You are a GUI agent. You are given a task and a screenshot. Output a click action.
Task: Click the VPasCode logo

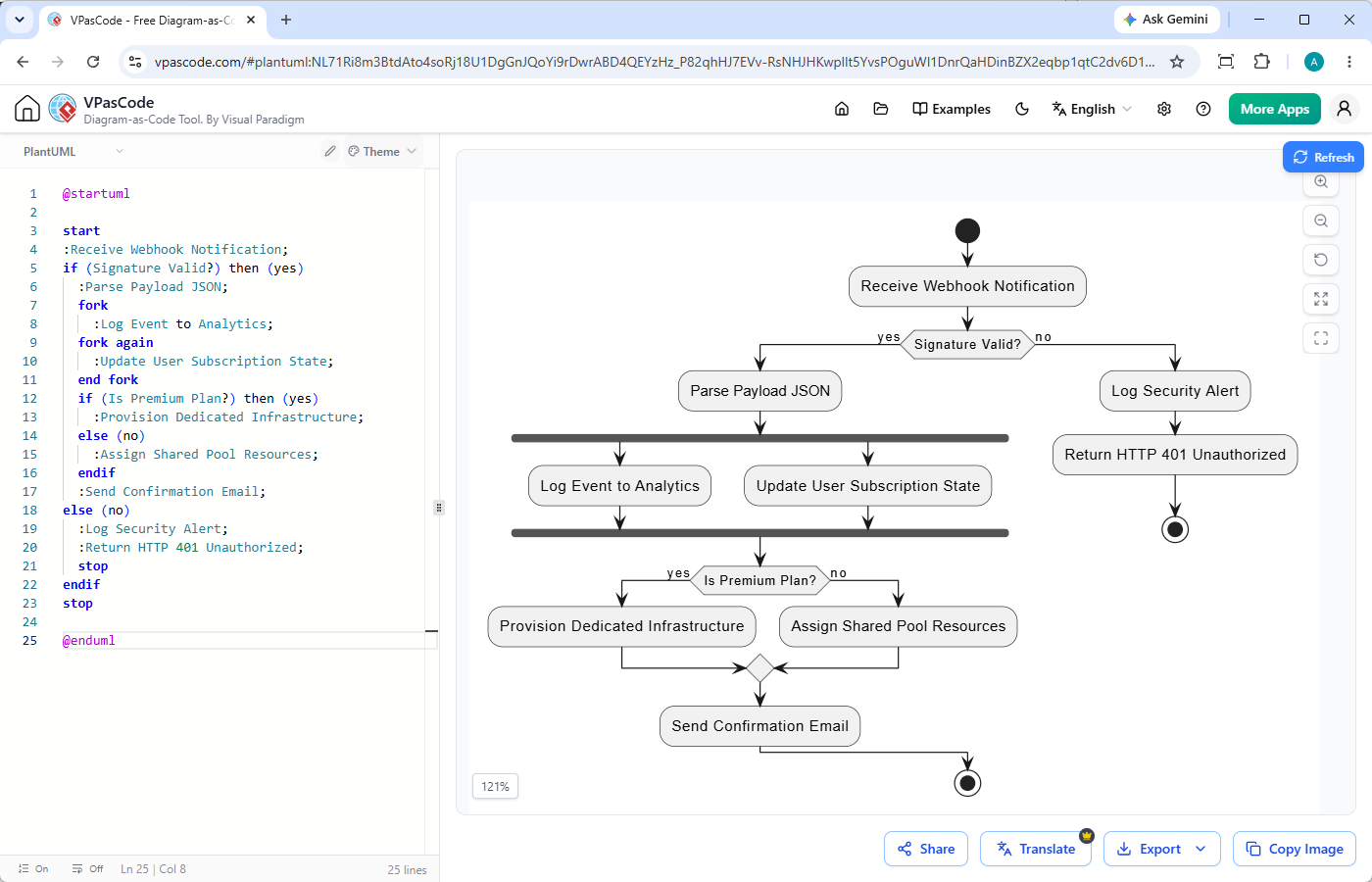click(63, 109)
